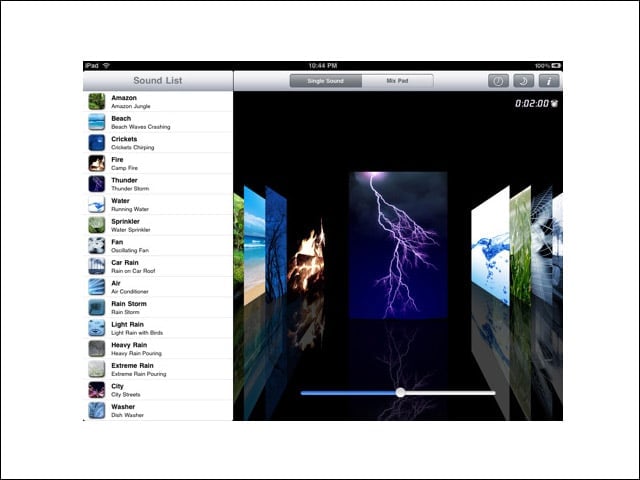Tap the battery indicator in status bar

(x=556, y=65)
